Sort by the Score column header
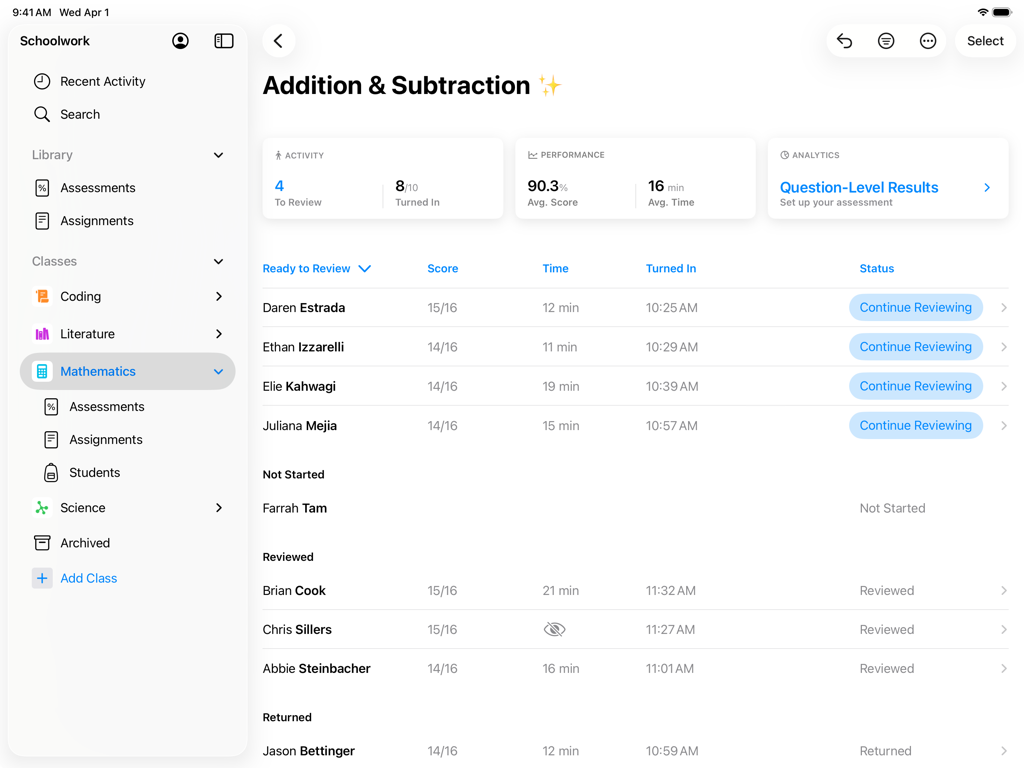1024x768 pixels. pos(442,268)
